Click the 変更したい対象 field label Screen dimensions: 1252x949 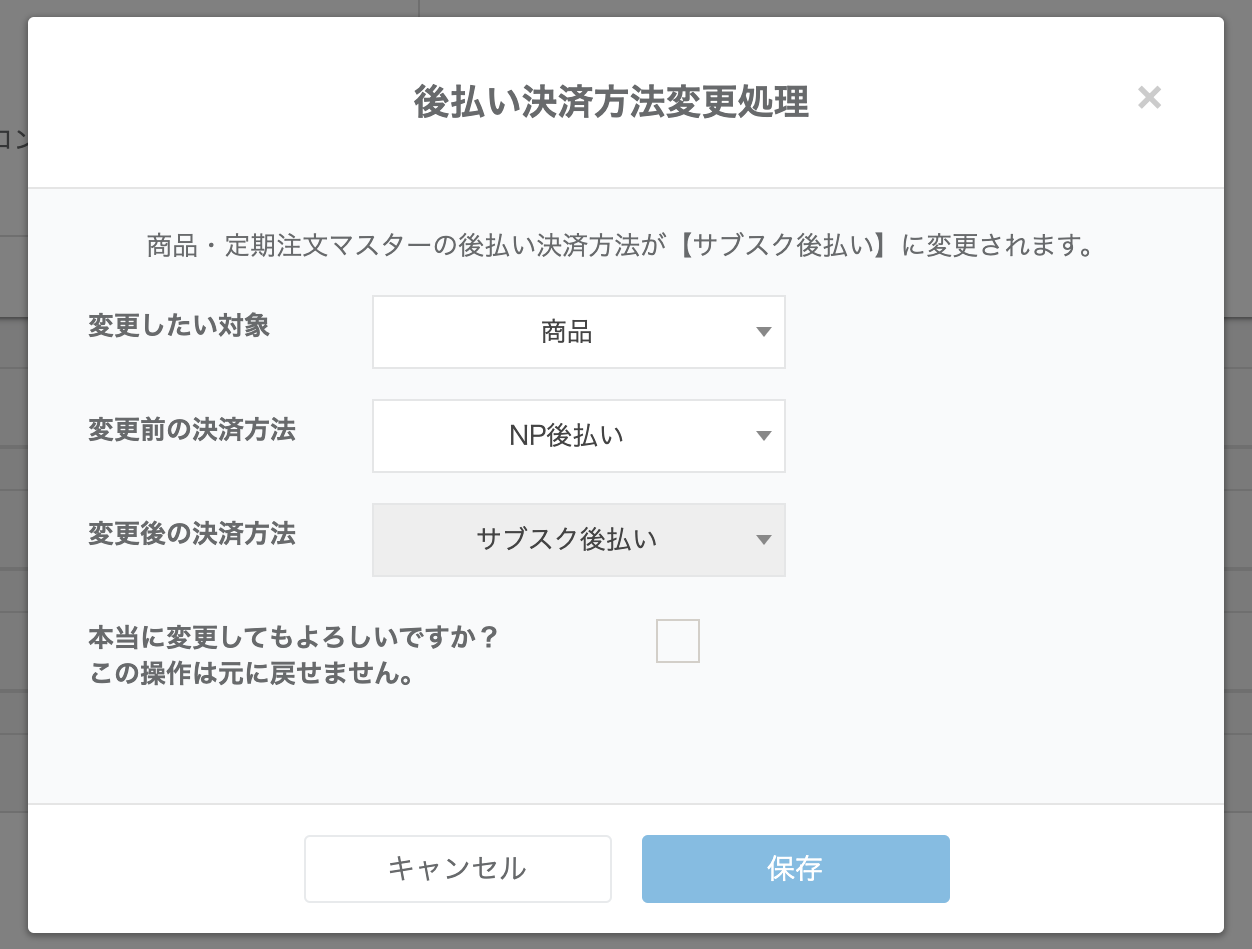[x=179, y=326]
